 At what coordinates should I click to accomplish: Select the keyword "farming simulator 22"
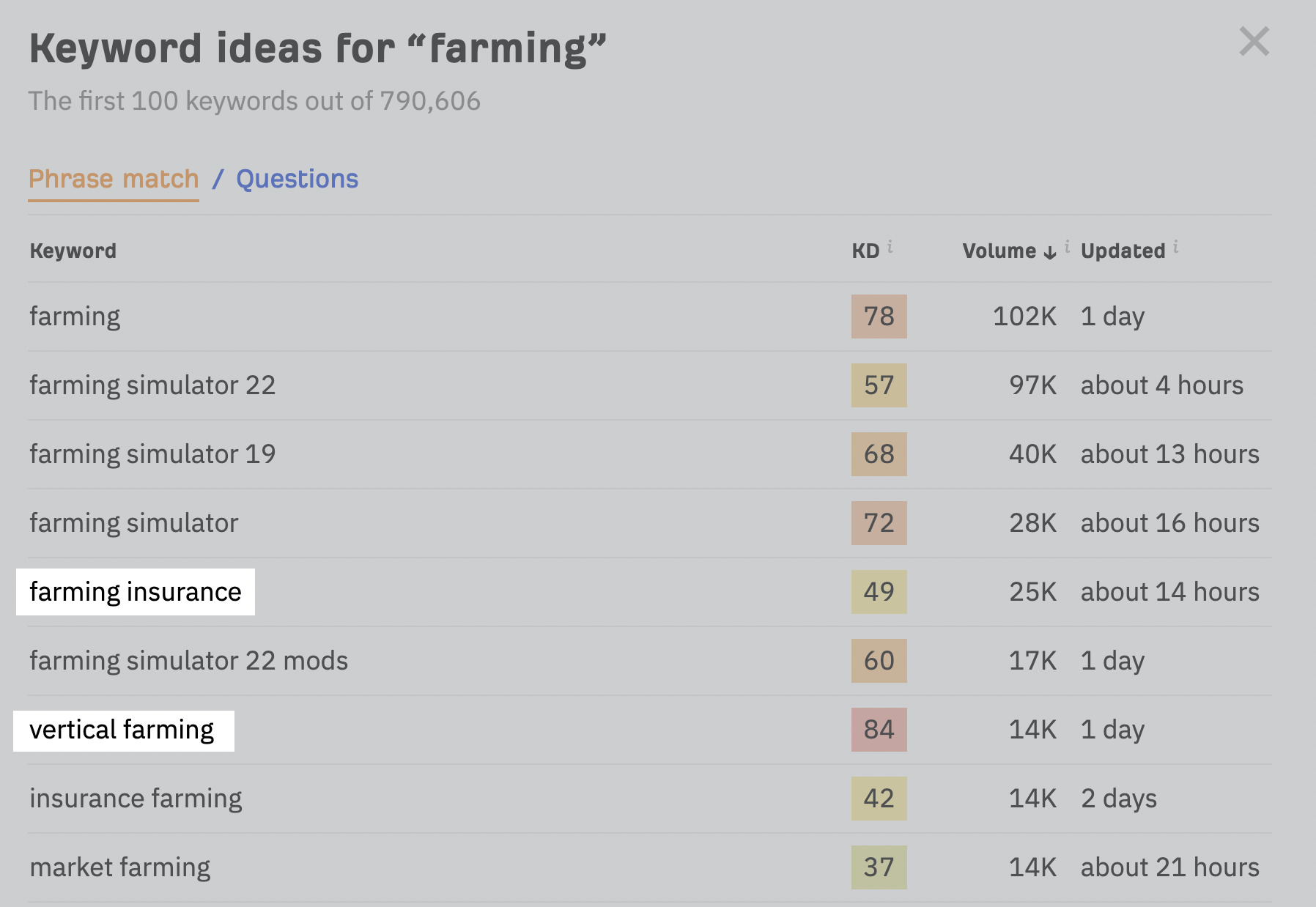pyautogui.click(x=152, y=385)
